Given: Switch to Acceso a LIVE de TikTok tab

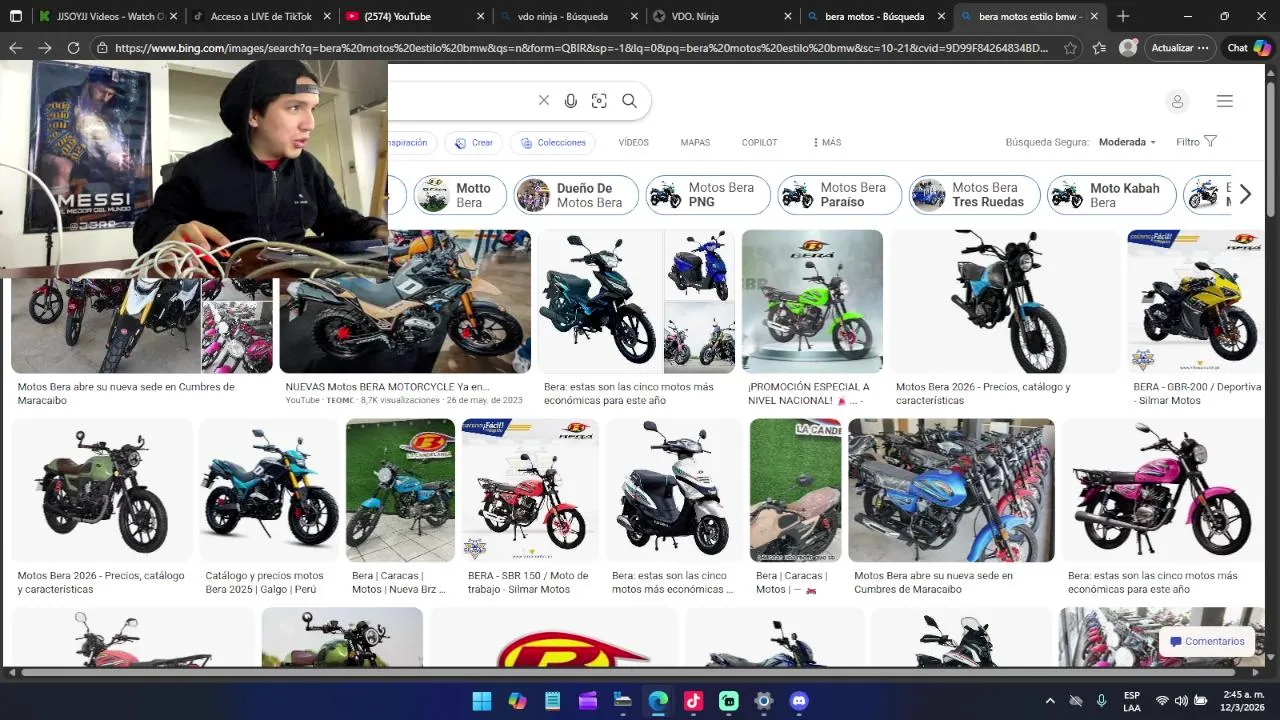Looking at the screenshot, I should (260, 16).
